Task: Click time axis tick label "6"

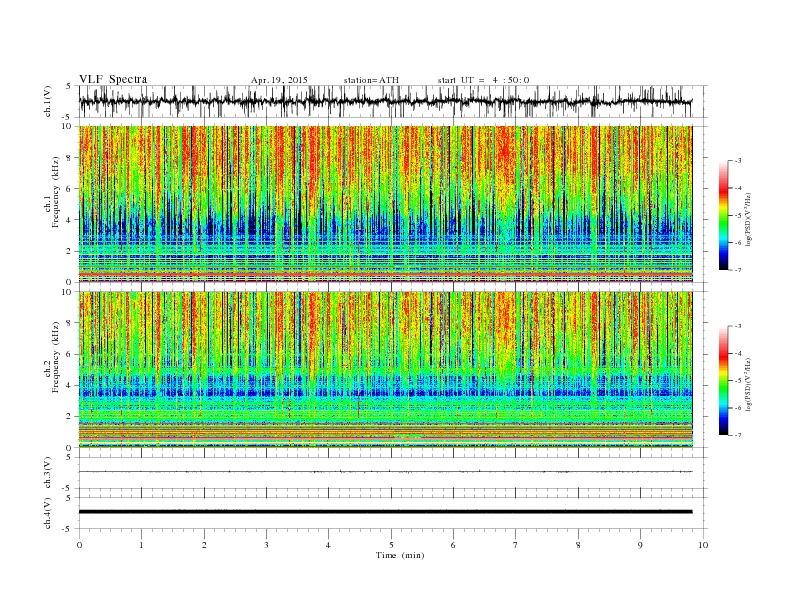Action: [x=453, y=545]
